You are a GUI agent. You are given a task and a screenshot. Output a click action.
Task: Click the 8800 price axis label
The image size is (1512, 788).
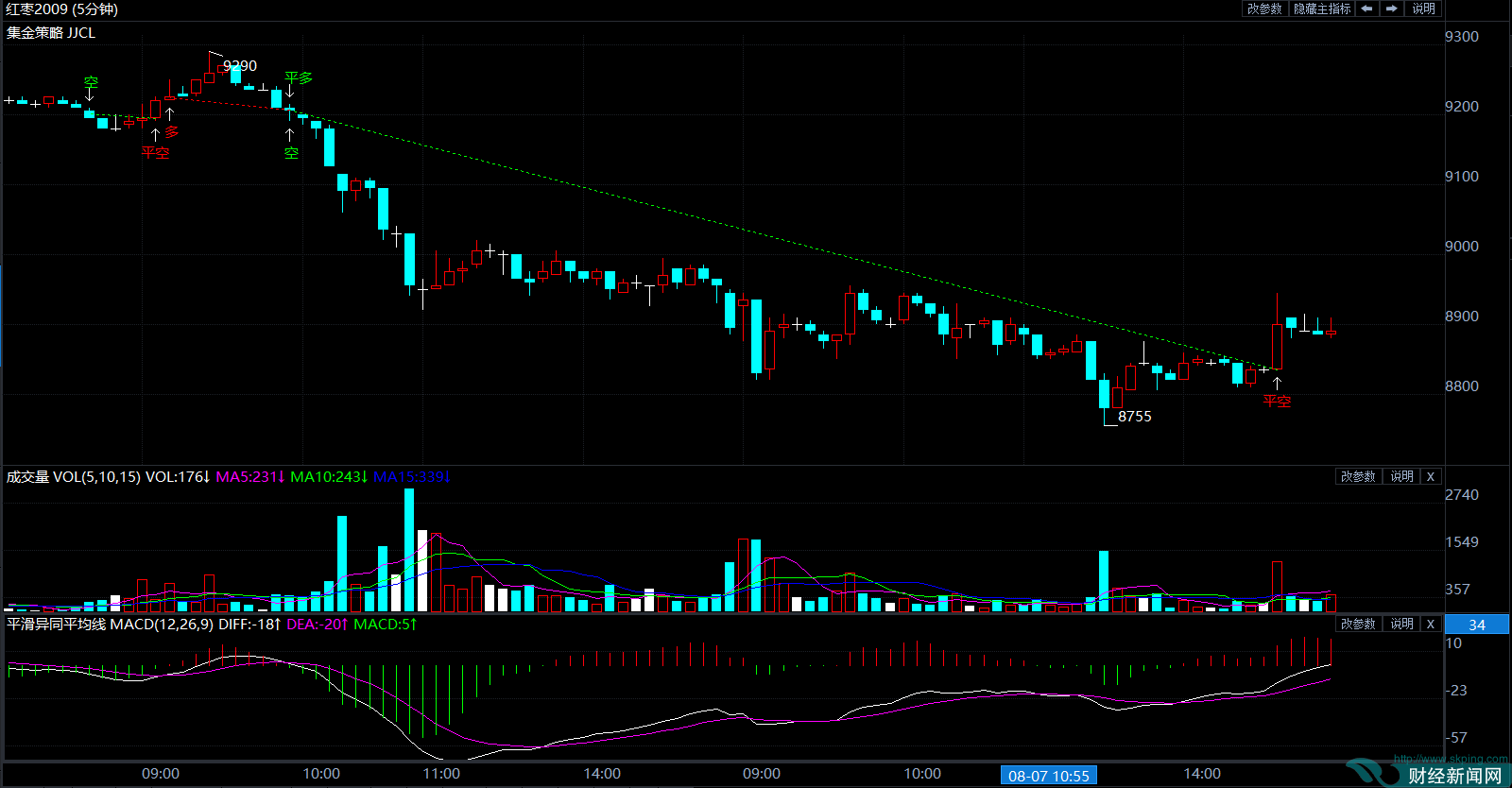1462,385
